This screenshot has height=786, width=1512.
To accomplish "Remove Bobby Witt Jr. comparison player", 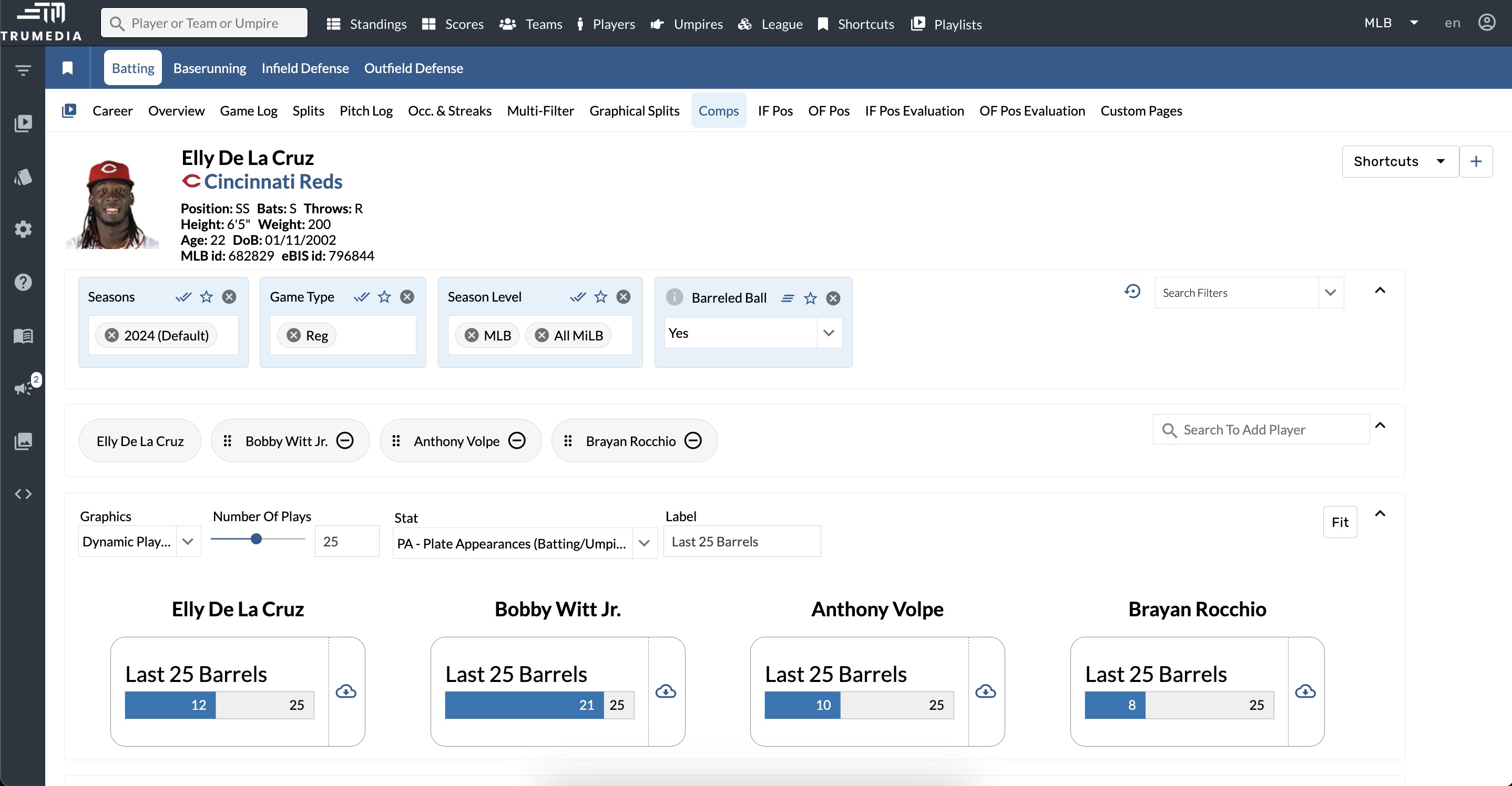I will [x=346, y=440].
